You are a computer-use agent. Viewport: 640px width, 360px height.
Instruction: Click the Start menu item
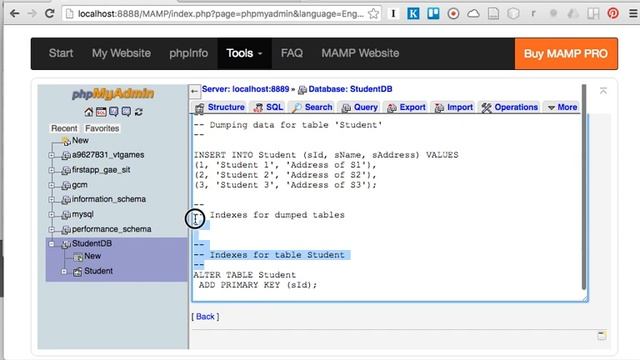pyautogui.click(x=61, y=53)
